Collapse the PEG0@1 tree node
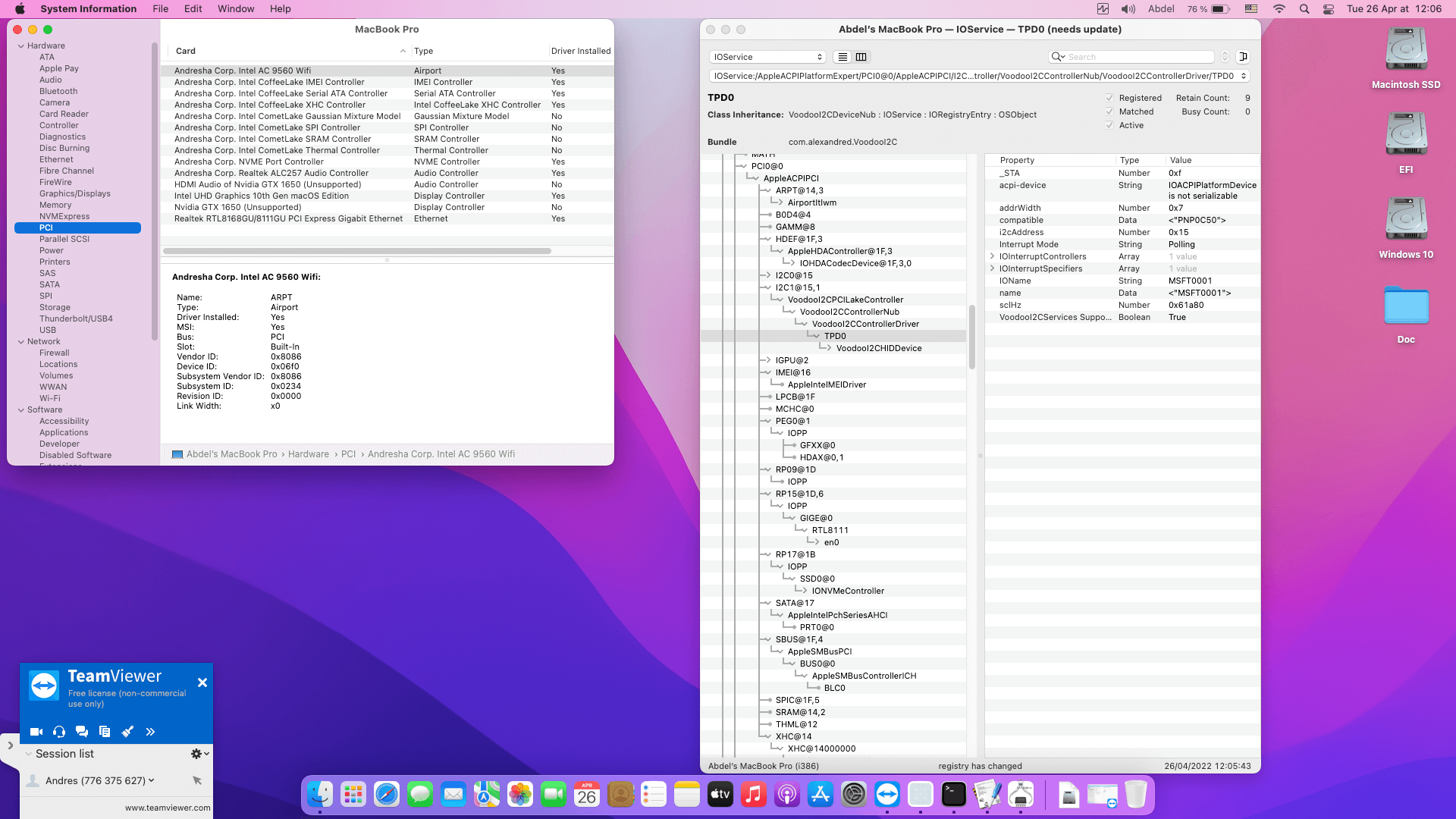The image size is (1456, 819). 767,421
